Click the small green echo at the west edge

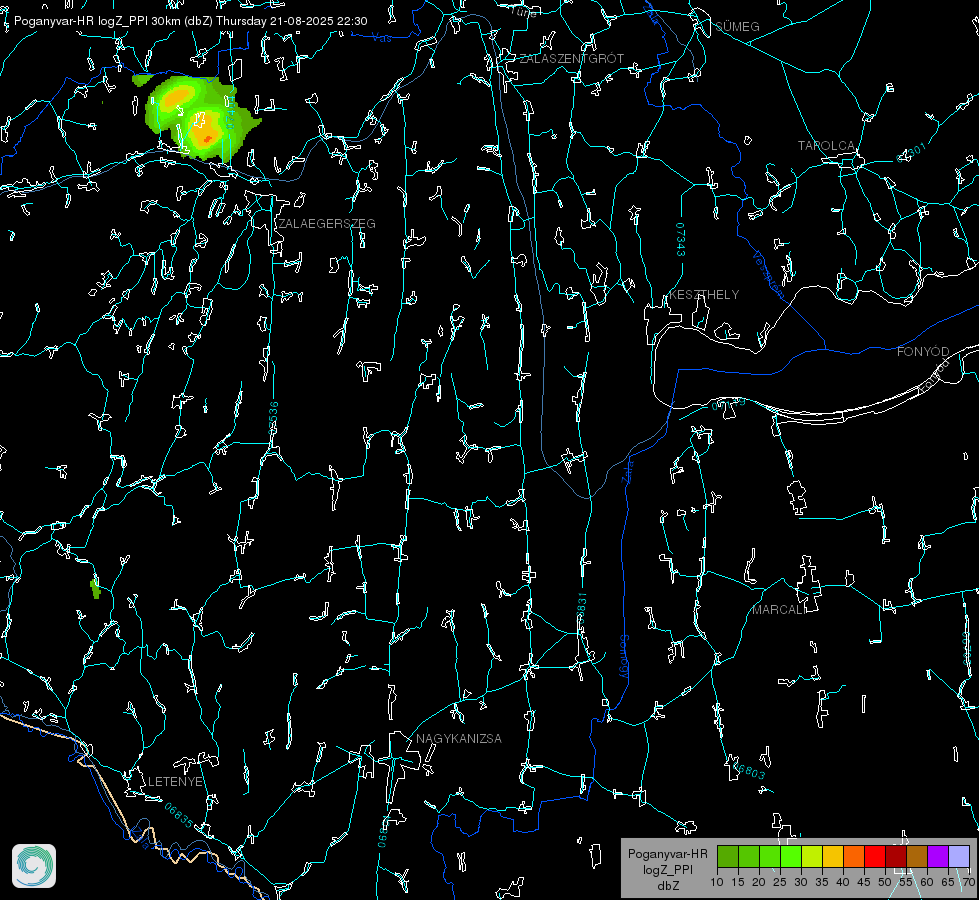pos(95,588)
